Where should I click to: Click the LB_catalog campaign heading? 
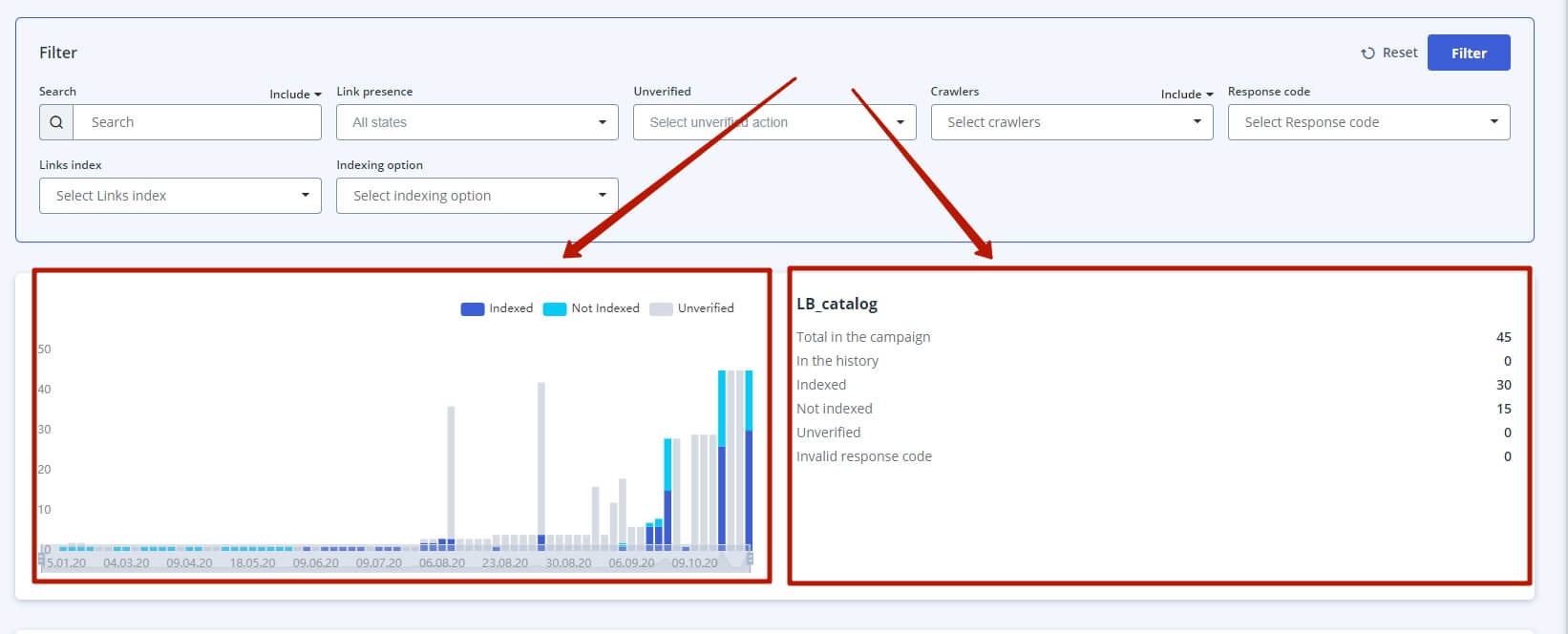click(837, 304)
